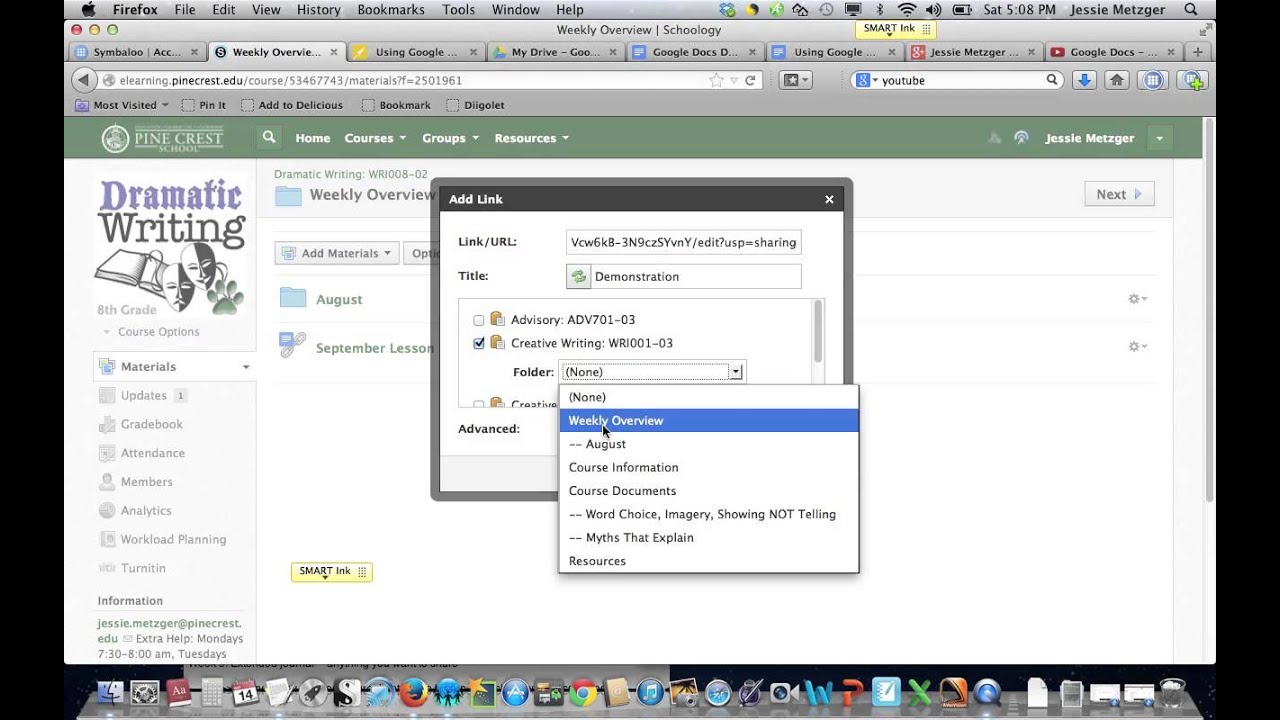Click the Firefox back arrow button

pyautogui.click(x=84, y=80)
